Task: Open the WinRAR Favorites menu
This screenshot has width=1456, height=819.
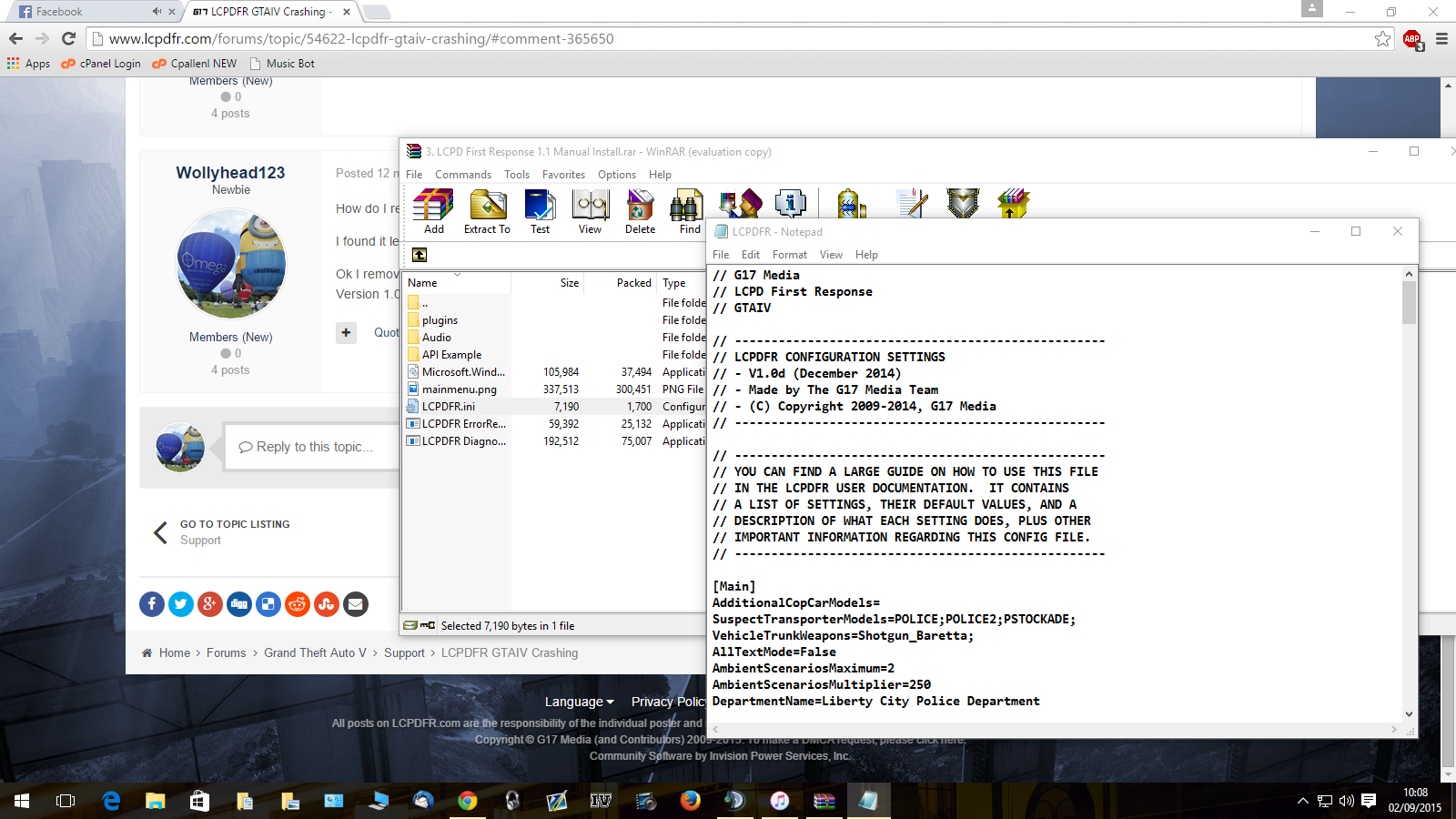Action: tap(563, 175)
